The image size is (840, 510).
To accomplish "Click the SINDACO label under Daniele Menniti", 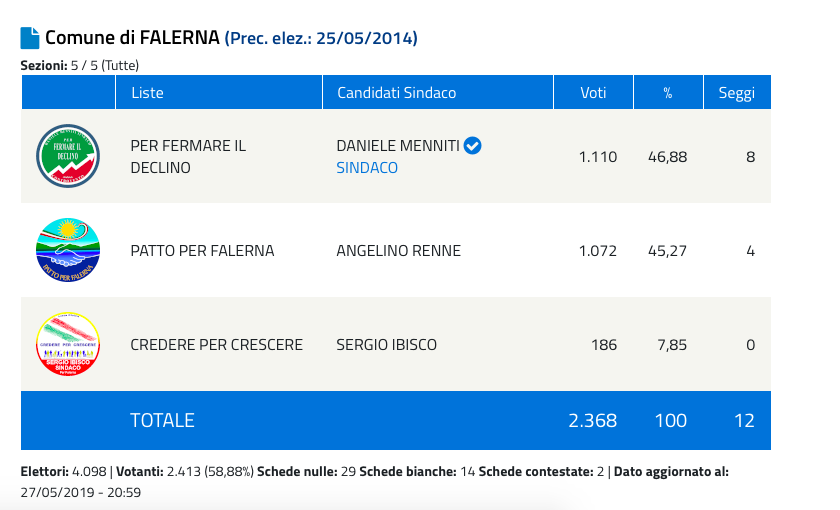I will [367, 168].
